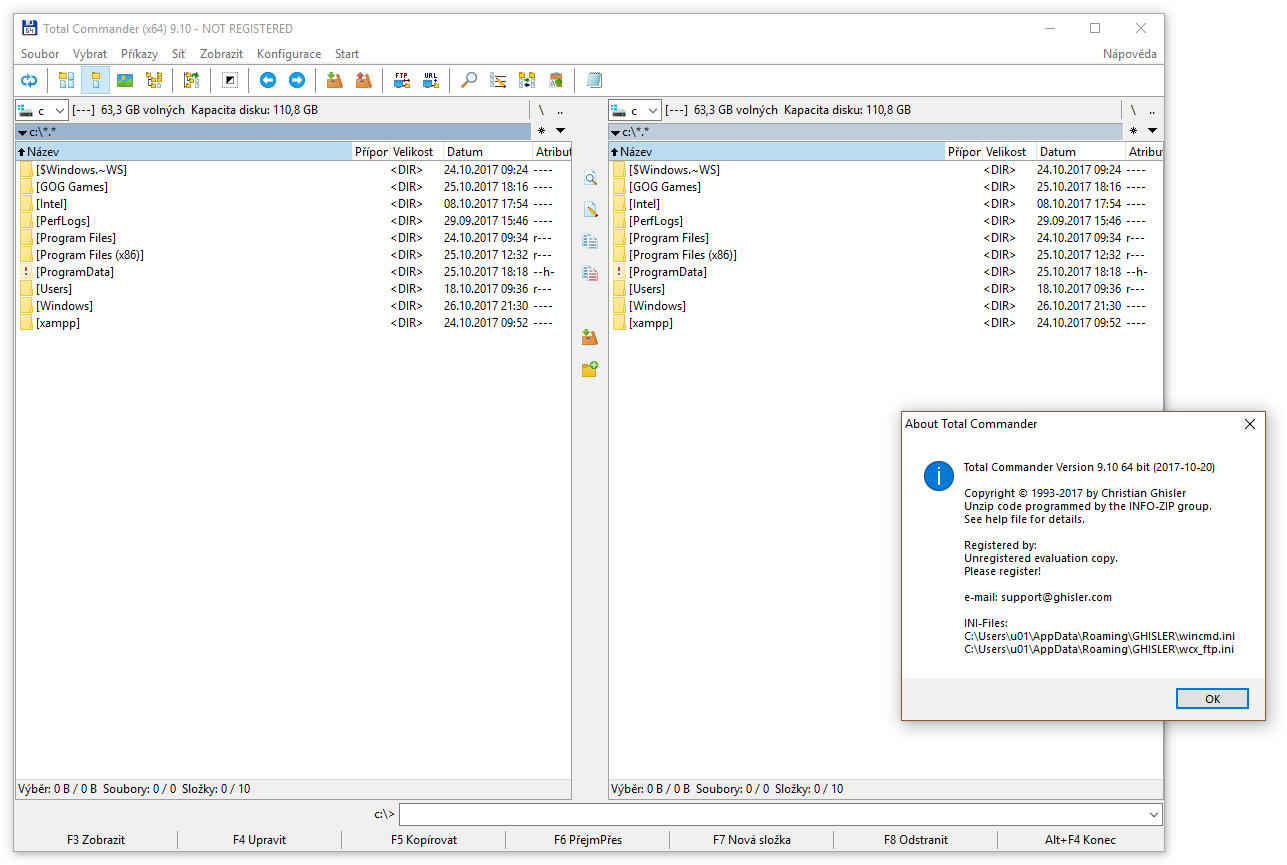The width and height of the screenshot is (1287, 865).
Task: Open the Zobrazit menu
Action: tap(222, 54)
